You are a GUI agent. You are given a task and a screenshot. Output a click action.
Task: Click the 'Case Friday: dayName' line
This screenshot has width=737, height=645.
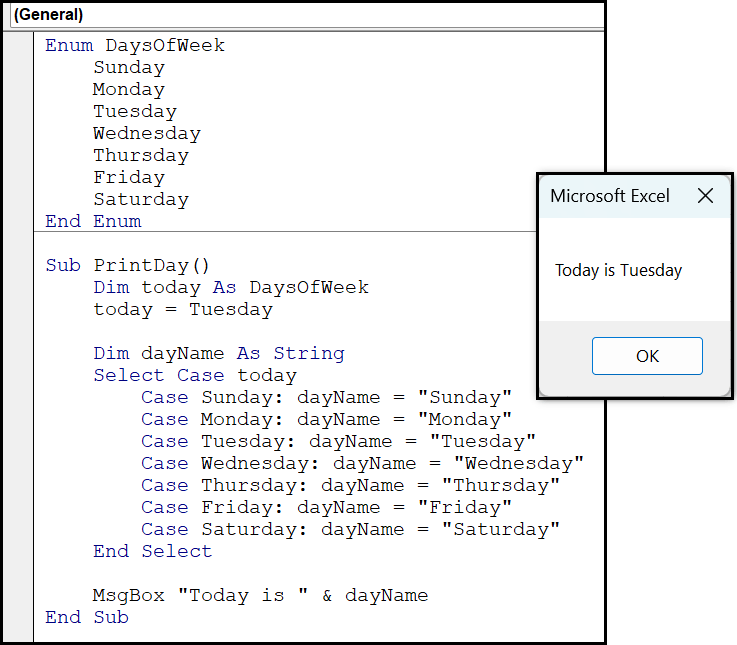tap(327, 507)
